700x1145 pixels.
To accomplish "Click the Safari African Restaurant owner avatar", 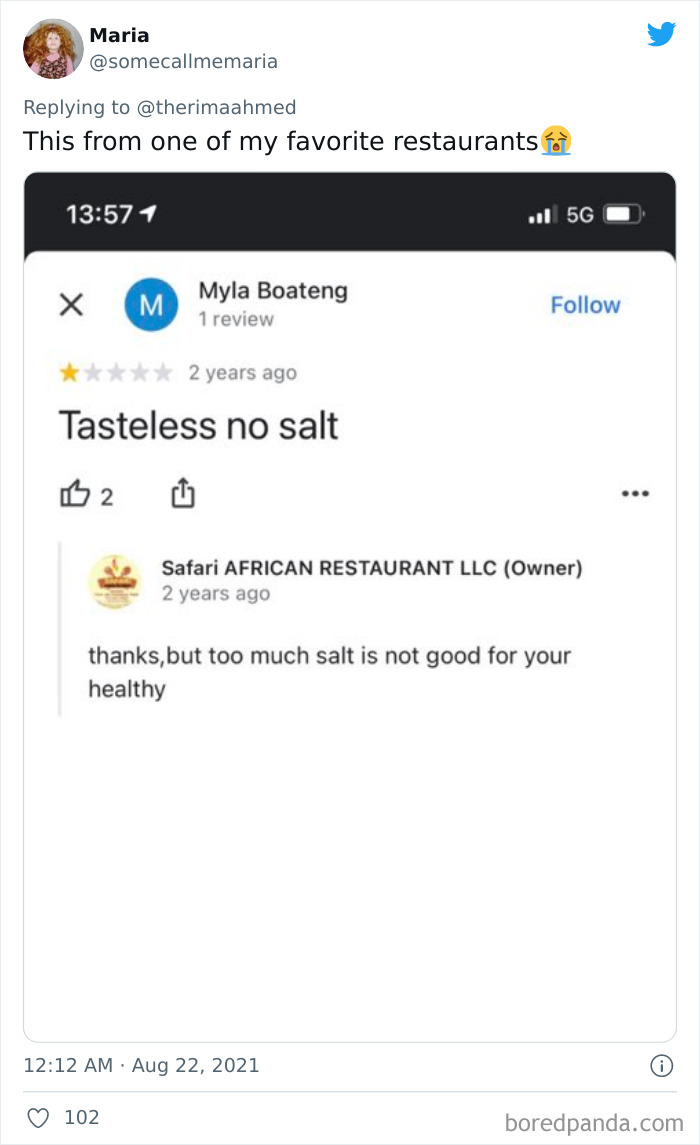I will point(115,581).
